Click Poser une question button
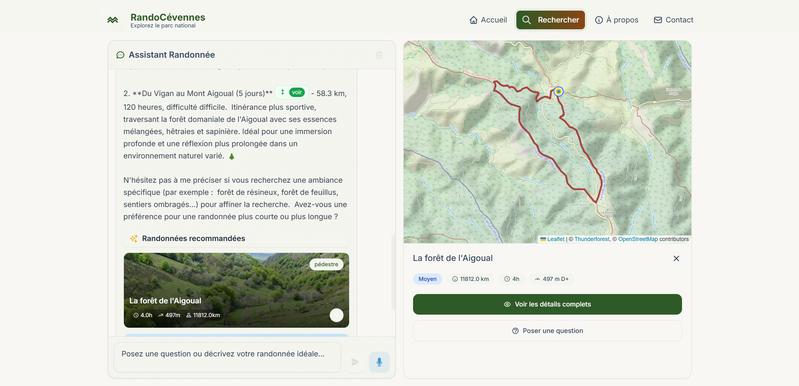The height and width of the screenshot is (386, 799). [x=547, y=331]
